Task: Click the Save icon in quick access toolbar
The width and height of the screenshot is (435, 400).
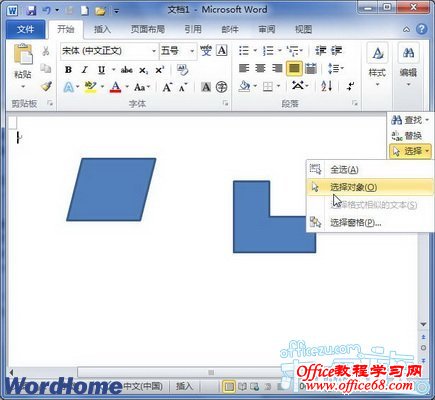Action: click(31, 10)
